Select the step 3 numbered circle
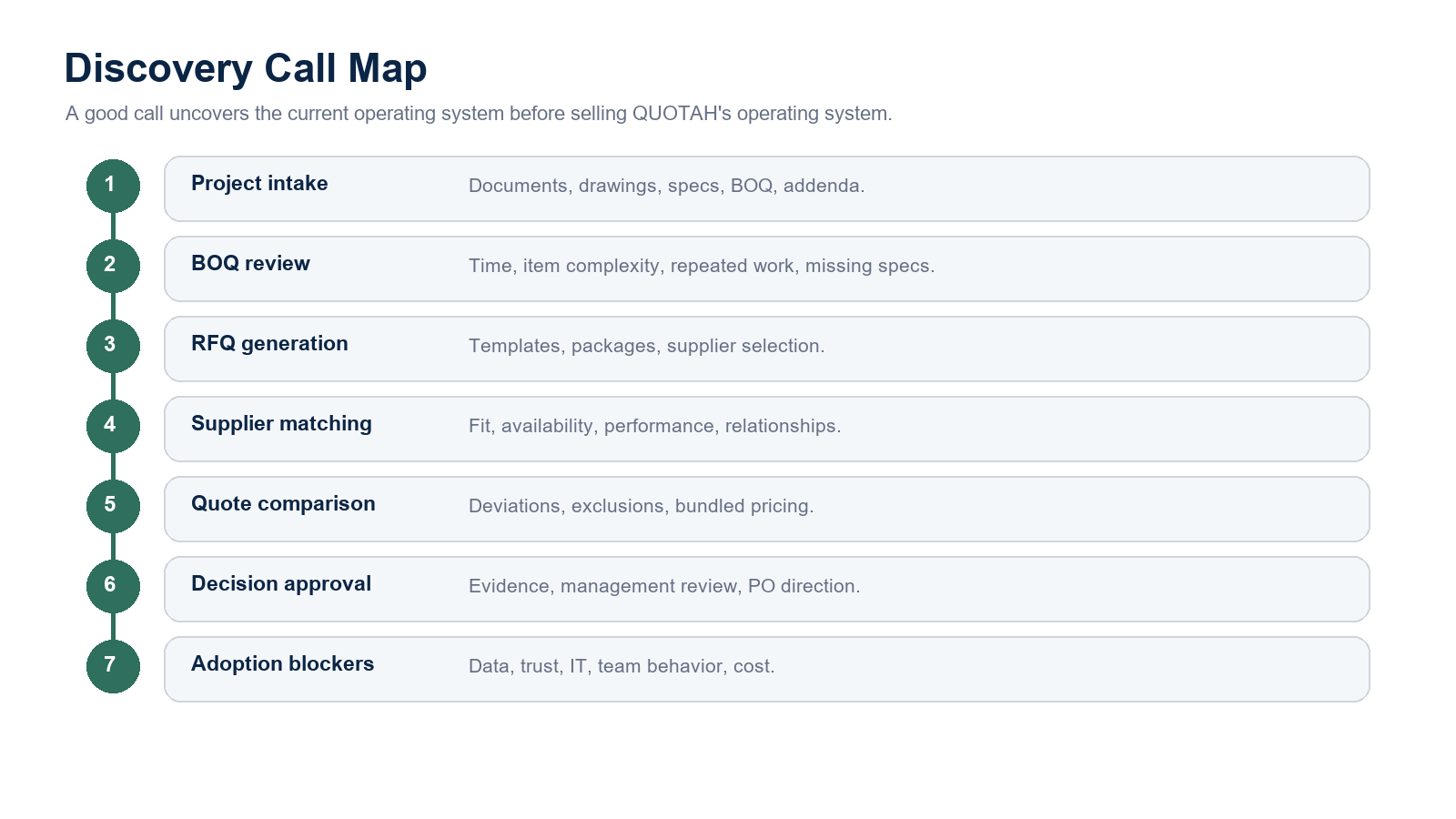The height and width of the screenshot is (819, 1456). point(113,346)
